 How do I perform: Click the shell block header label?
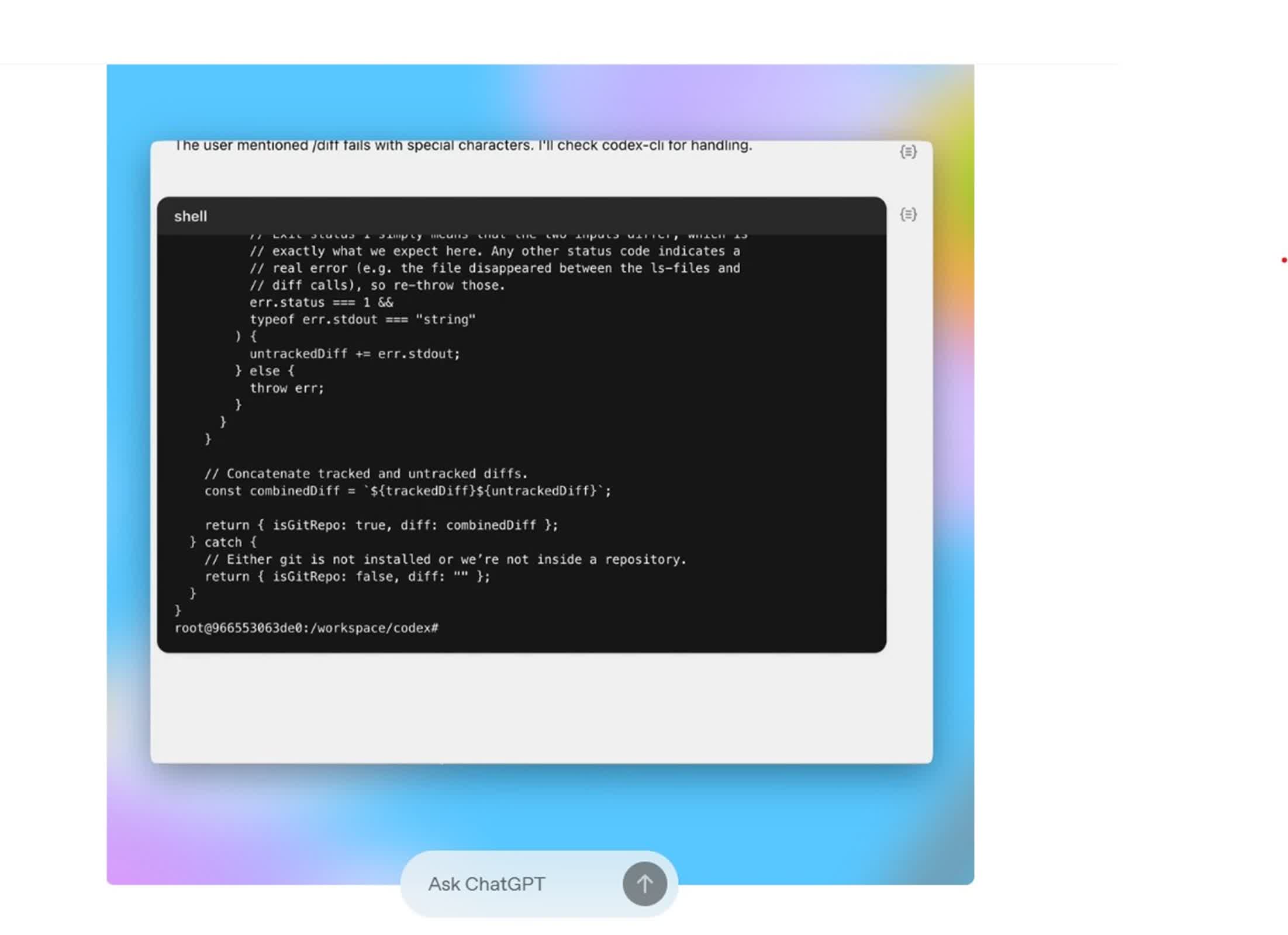coord(191,216)
